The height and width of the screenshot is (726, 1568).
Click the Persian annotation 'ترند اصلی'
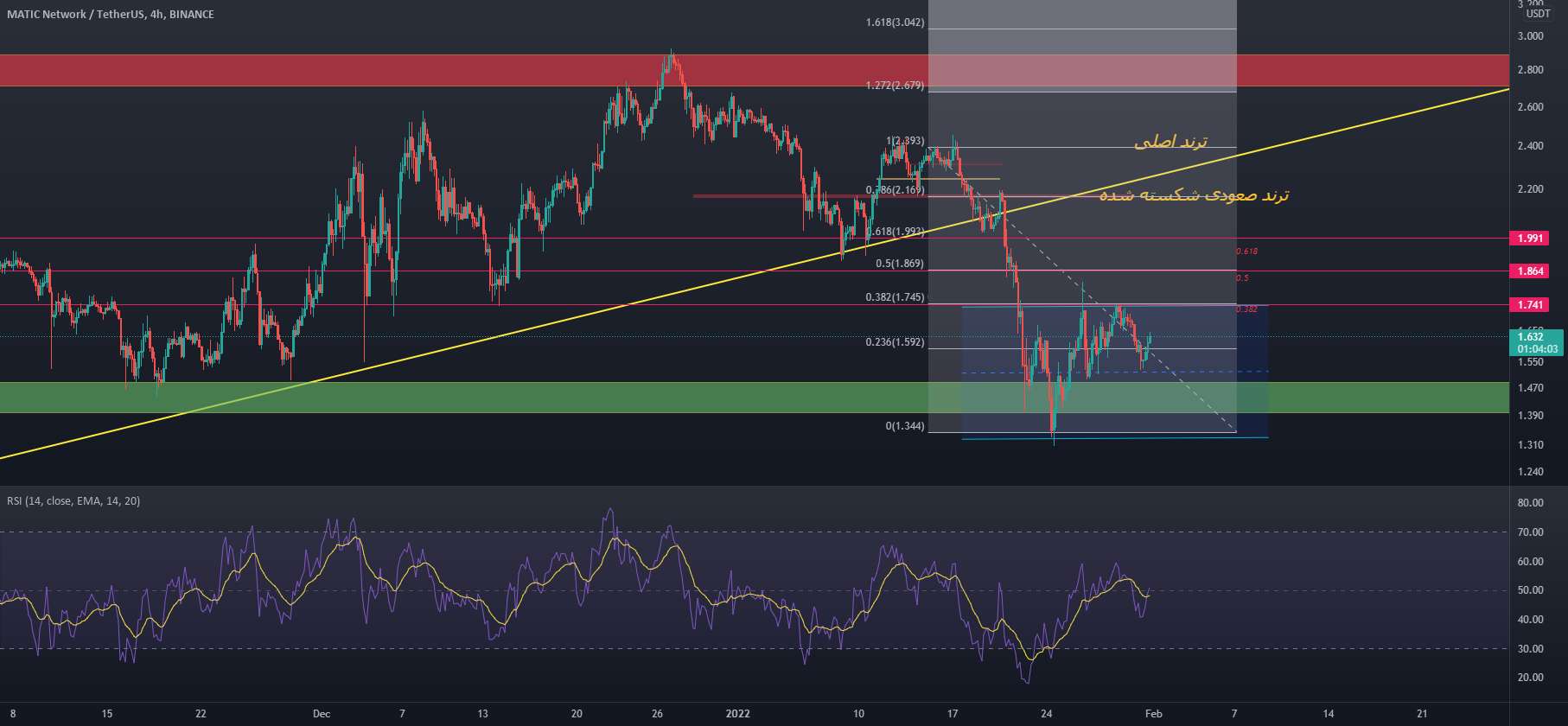1170,141
